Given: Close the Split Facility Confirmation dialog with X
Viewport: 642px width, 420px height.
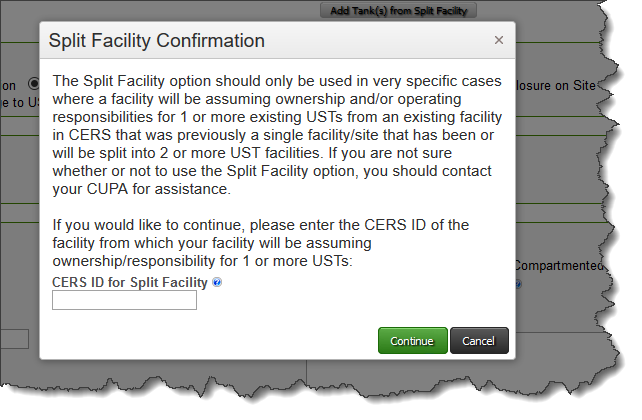Looking at the screenshot, I should point(498,40).
